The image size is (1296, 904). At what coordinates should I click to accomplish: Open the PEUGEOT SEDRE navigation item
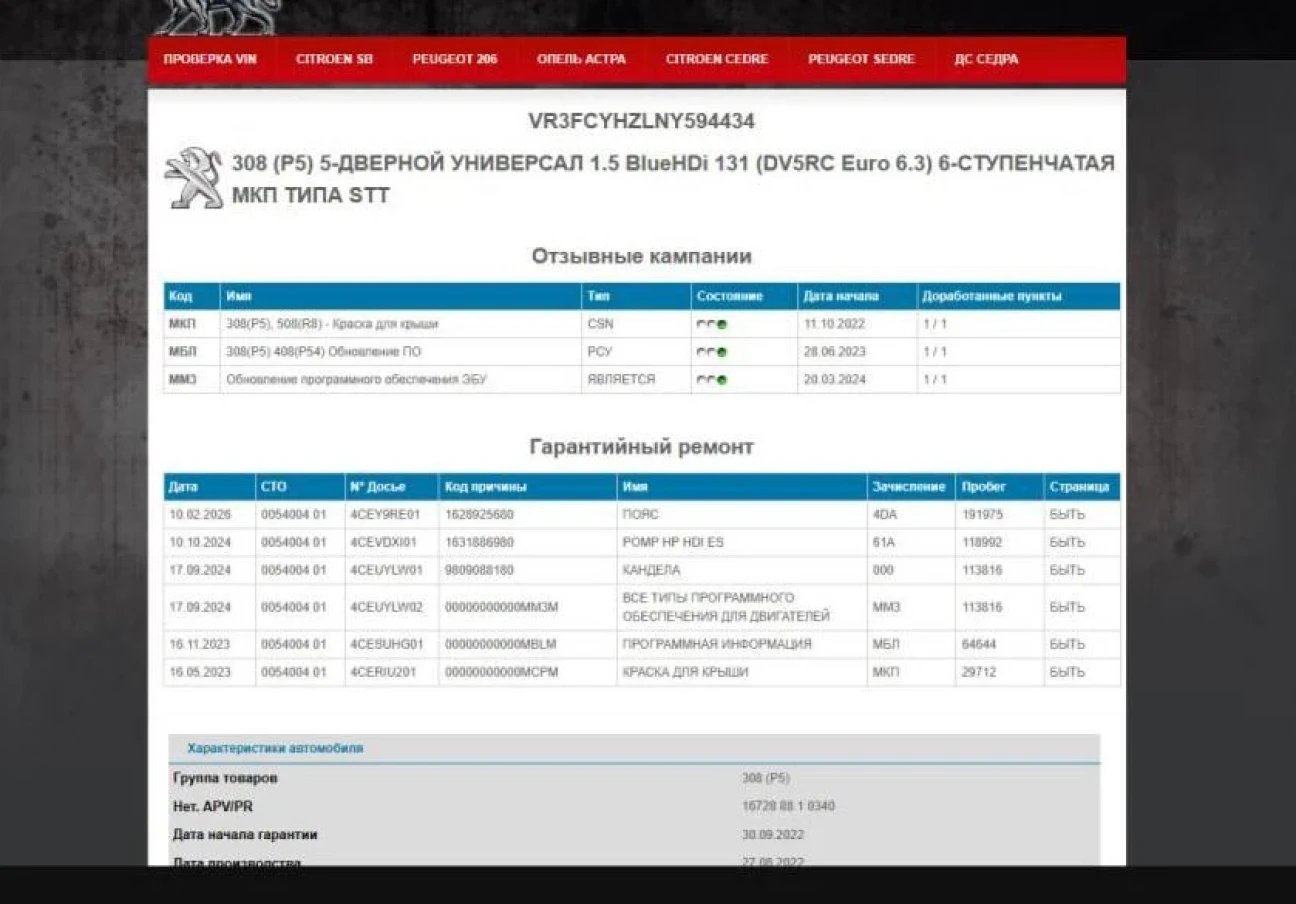pos(861,59)
